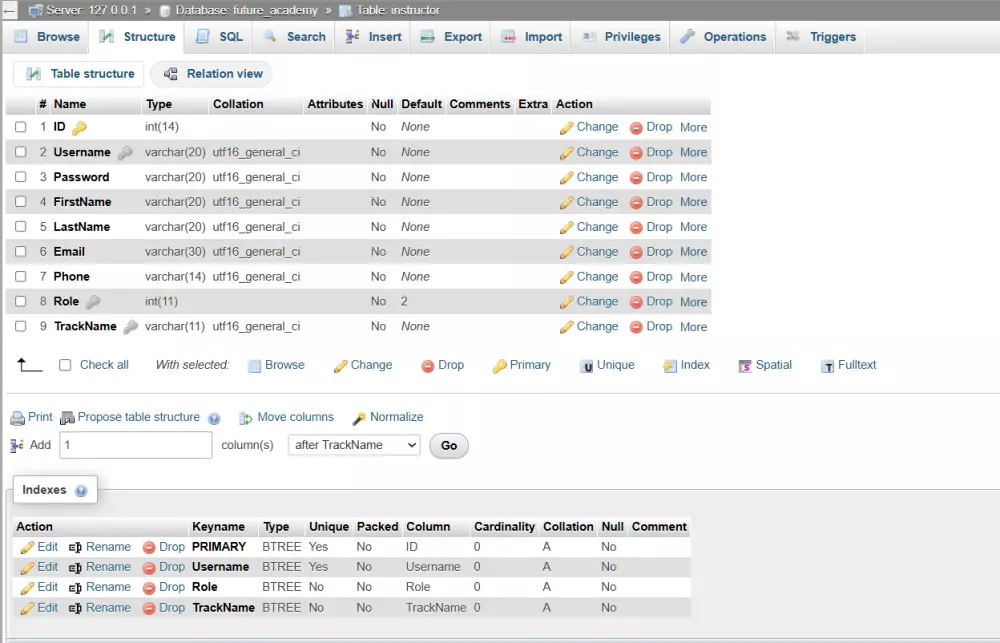This screenshot has width=1000, height=643.
Task: Click the Primary key icon for selected
Action: pos(499,366)
